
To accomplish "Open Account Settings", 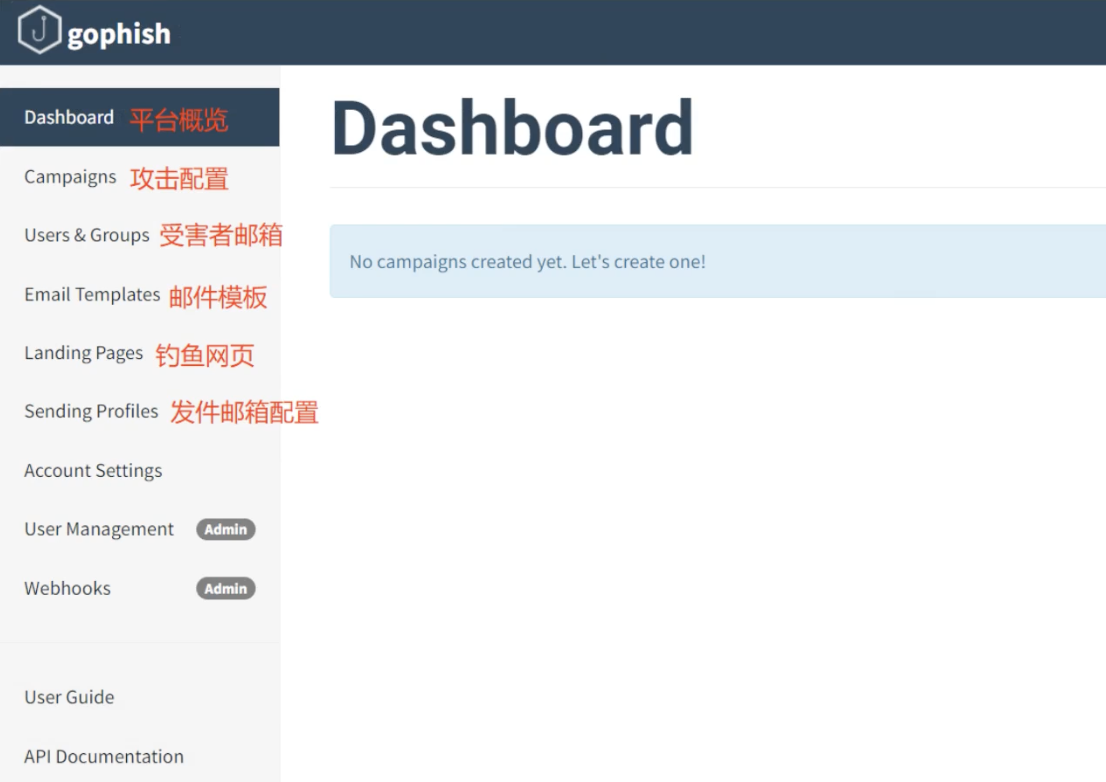I will click(x=93, y=470).
